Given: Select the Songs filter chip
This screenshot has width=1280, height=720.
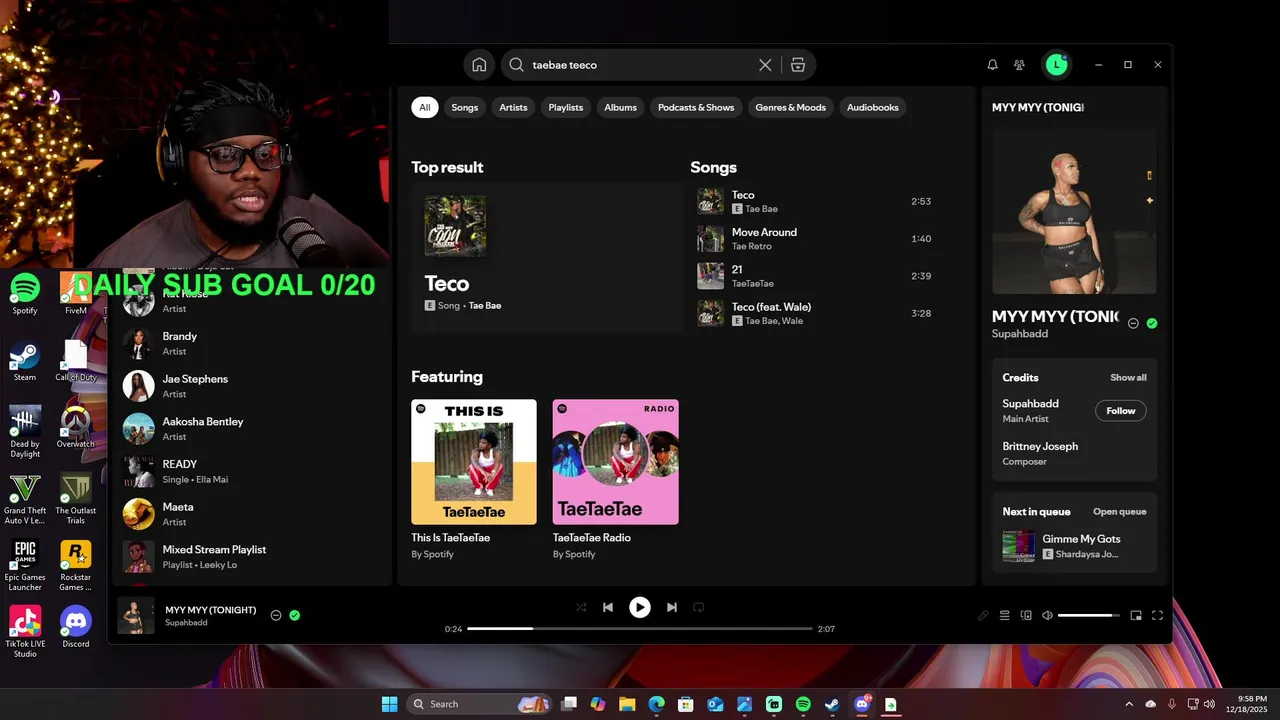Looking at the screenshot, I should pyautogui.click(x=465, y=107).
